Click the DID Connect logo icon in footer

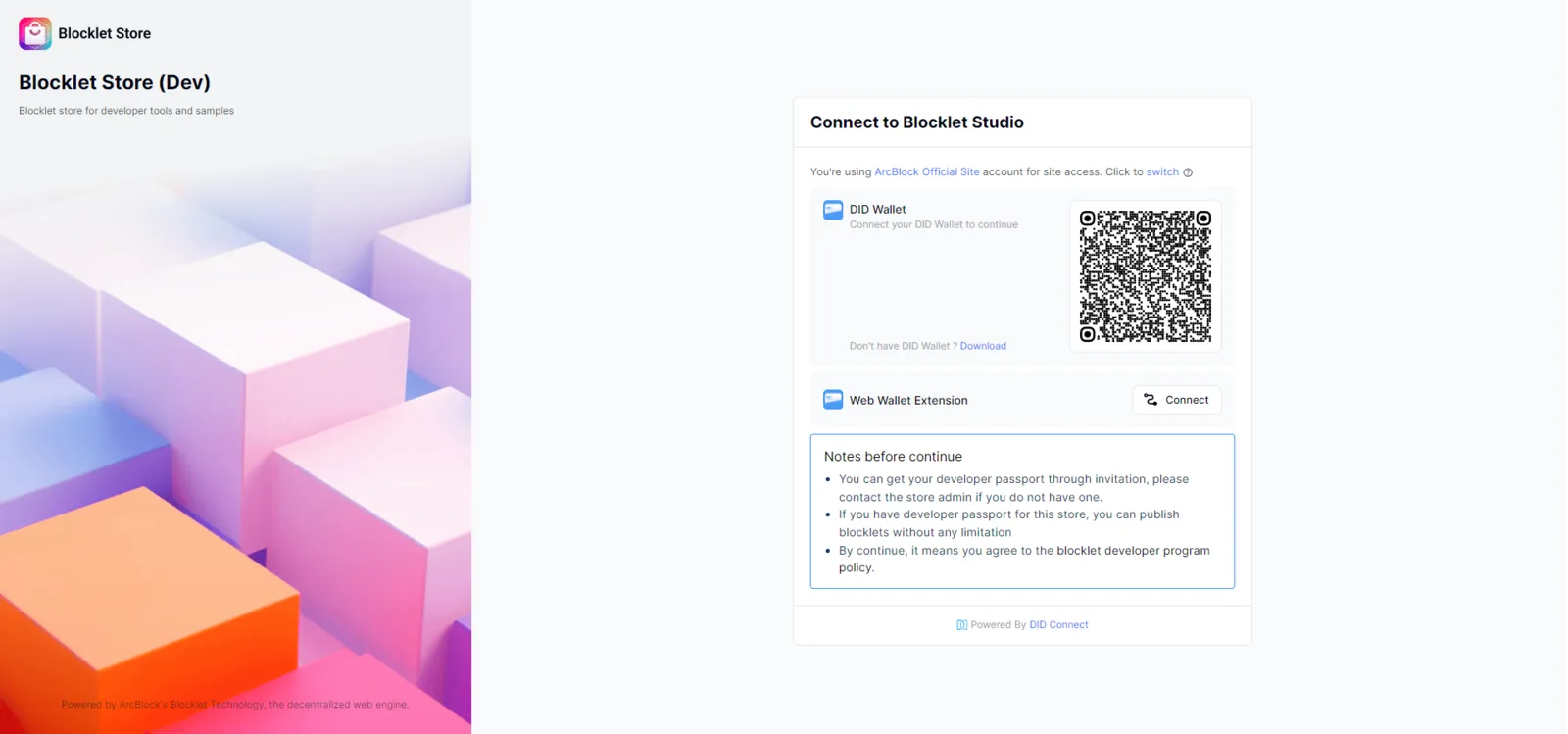click(x=961, y=625)
